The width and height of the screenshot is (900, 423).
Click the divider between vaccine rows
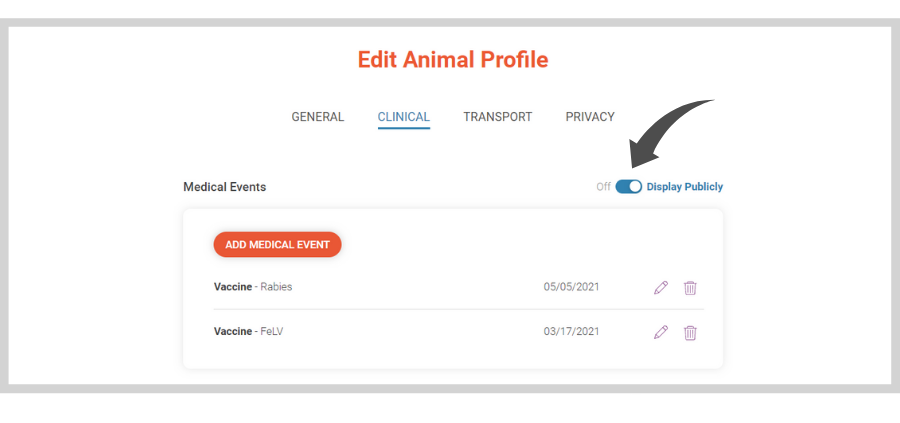click(459, 309)
